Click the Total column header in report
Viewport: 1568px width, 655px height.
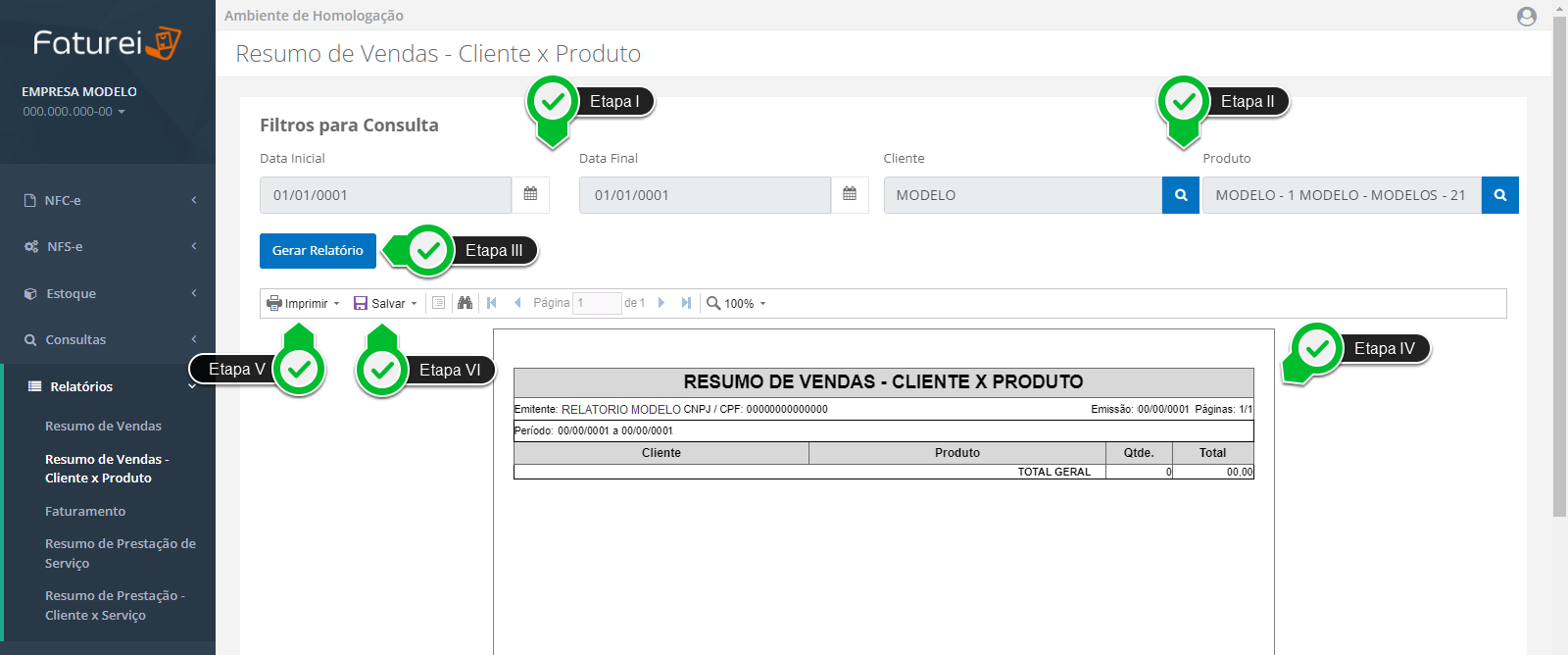coord(1213,453)
